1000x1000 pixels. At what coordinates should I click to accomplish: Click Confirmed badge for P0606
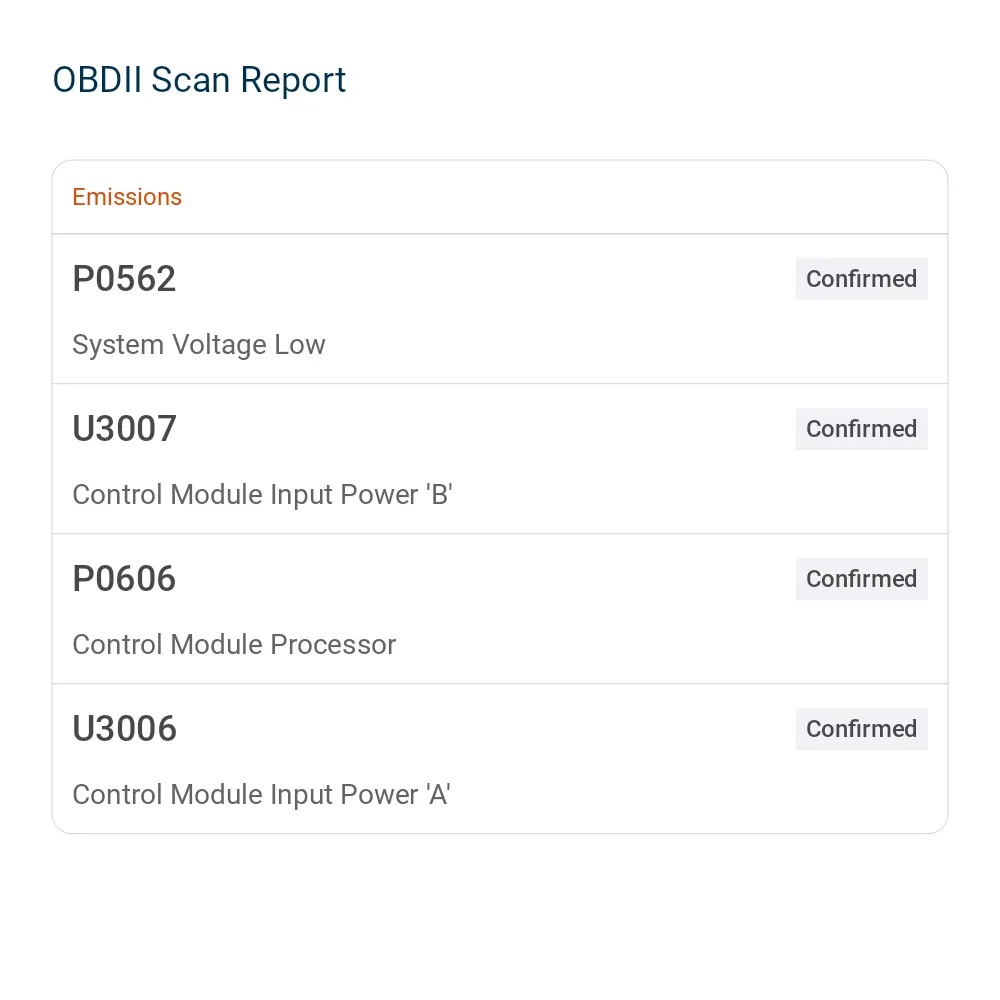point(861,578)
